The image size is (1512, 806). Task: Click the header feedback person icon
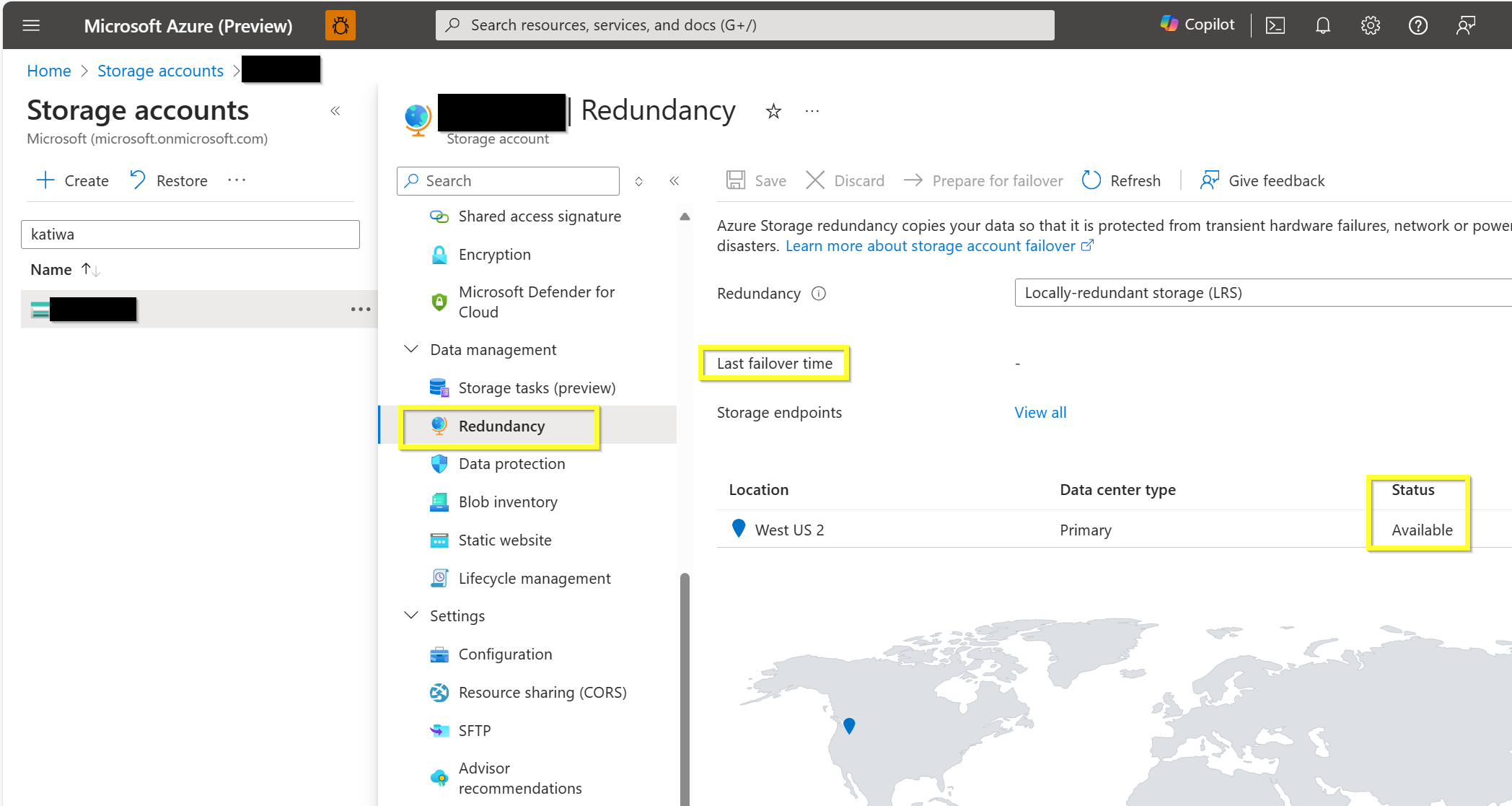point(1466,25)
